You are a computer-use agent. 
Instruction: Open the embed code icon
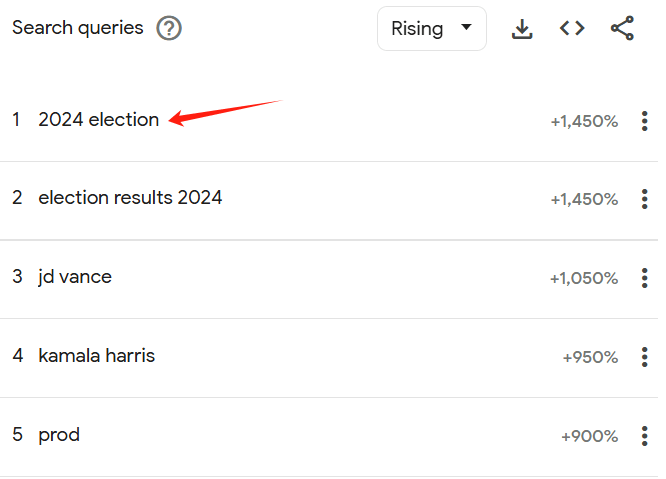click(x=572, y=28)
